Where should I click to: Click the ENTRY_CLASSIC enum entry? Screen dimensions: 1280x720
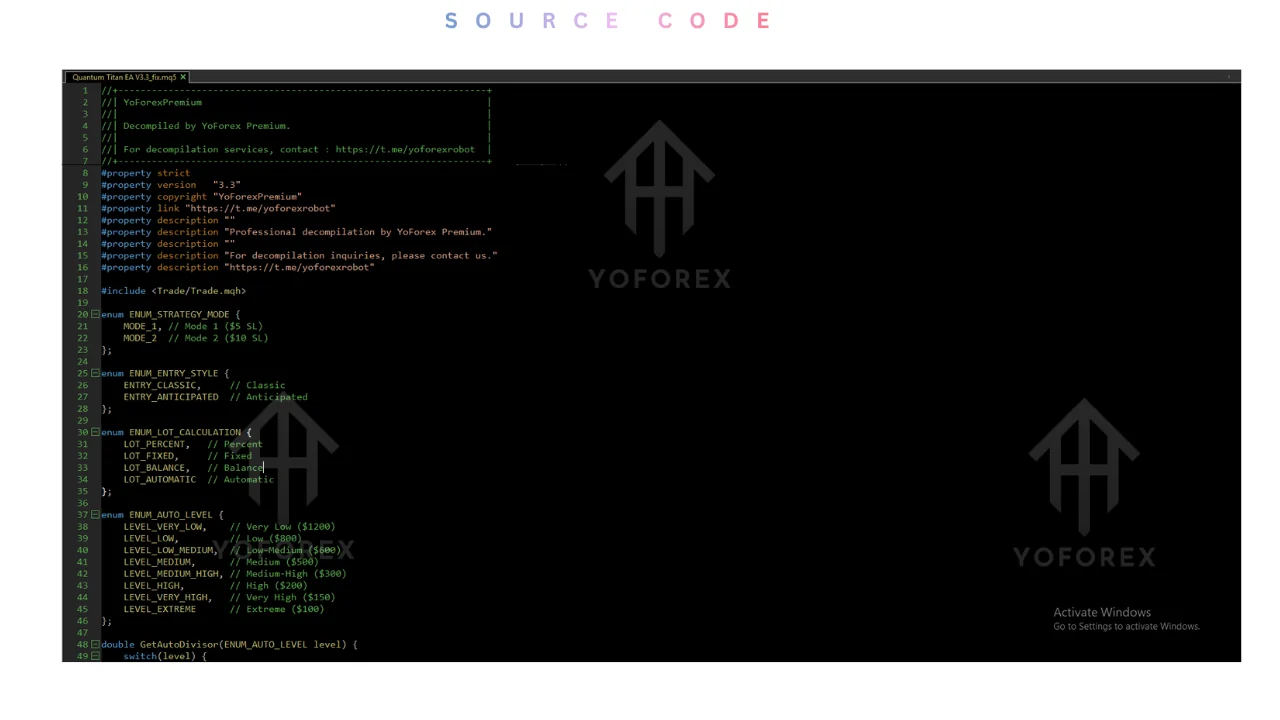click(160, 385)
